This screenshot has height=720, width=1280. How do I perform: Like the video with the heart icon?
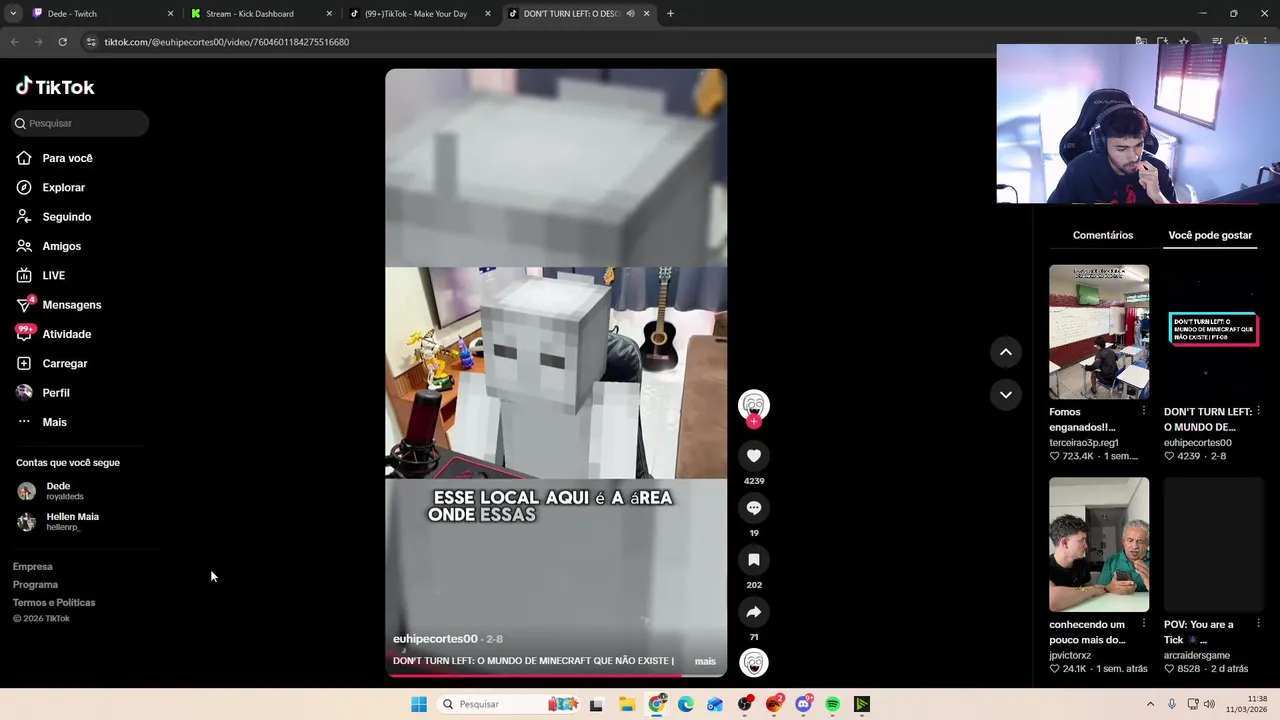coord(754,456)
